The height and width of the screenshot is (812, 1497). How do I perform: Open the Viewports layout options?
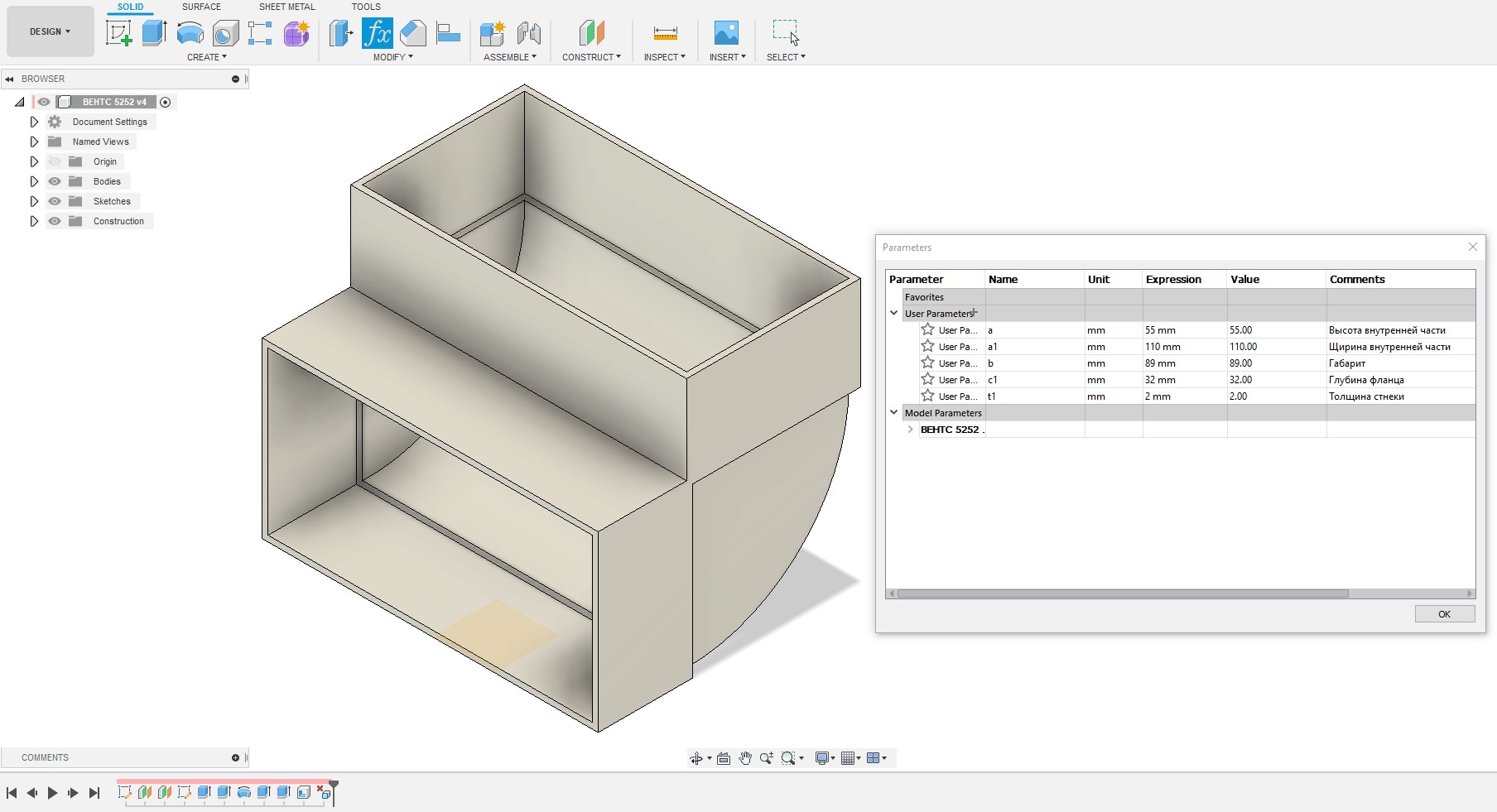coord(873,758)
